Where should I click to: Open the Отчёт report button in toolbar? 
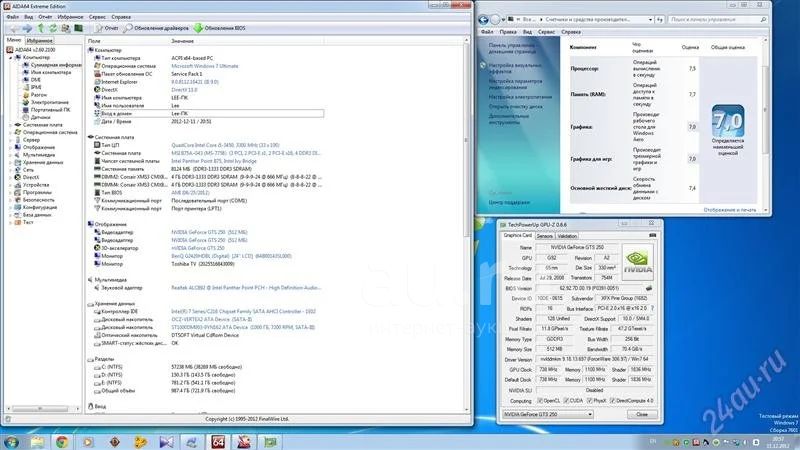(107, 29)
